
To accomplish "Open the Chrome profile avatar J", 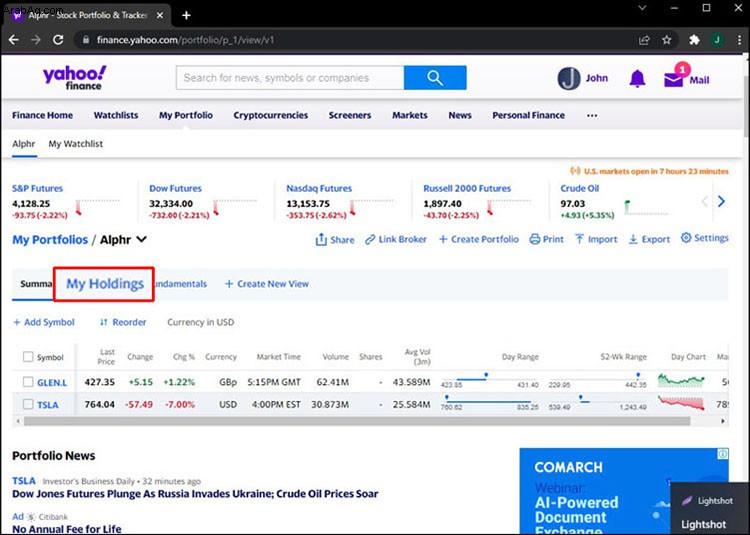I will [x=717, y=40].
